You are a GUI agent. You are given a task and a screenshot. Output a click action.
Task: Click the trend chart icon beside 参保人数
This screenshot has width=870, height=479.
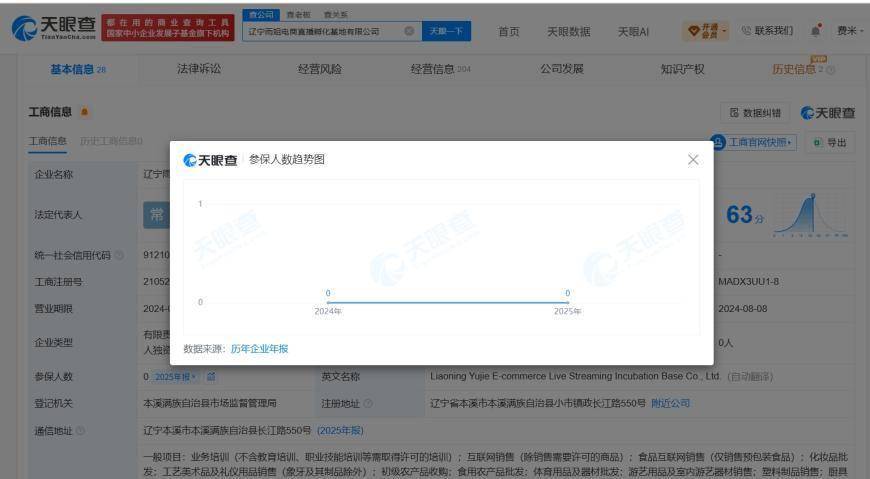click(211, 377)
